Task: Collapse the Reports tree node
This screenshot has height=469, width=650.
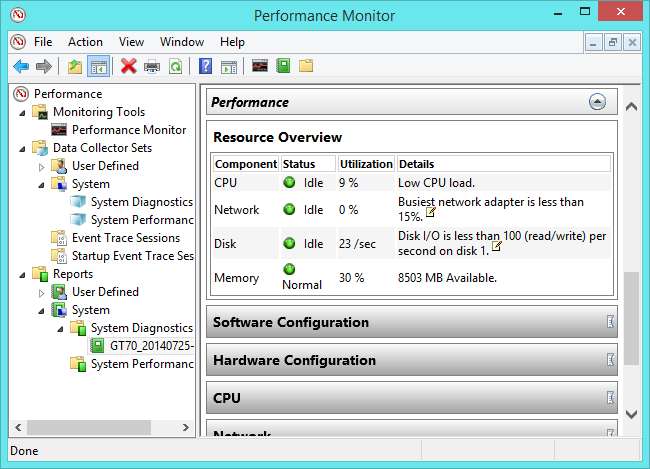Action: point(22,274)
